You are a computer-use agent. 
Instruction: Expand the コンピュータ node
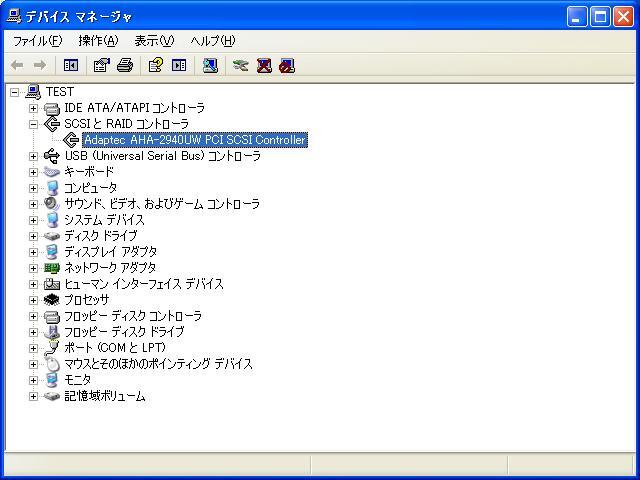pyautogui.click(x=33, y=188)
